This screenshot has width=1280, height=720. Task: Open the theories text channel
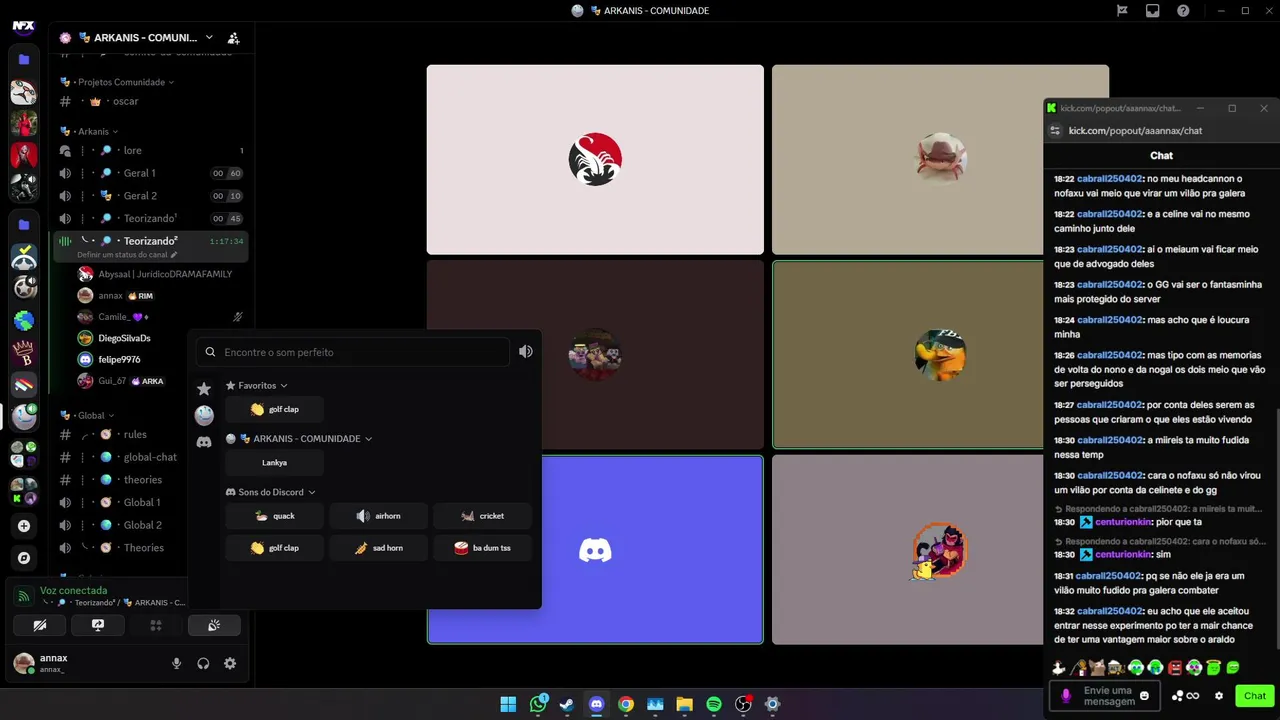pyautogui.click(x=151, y=480)
